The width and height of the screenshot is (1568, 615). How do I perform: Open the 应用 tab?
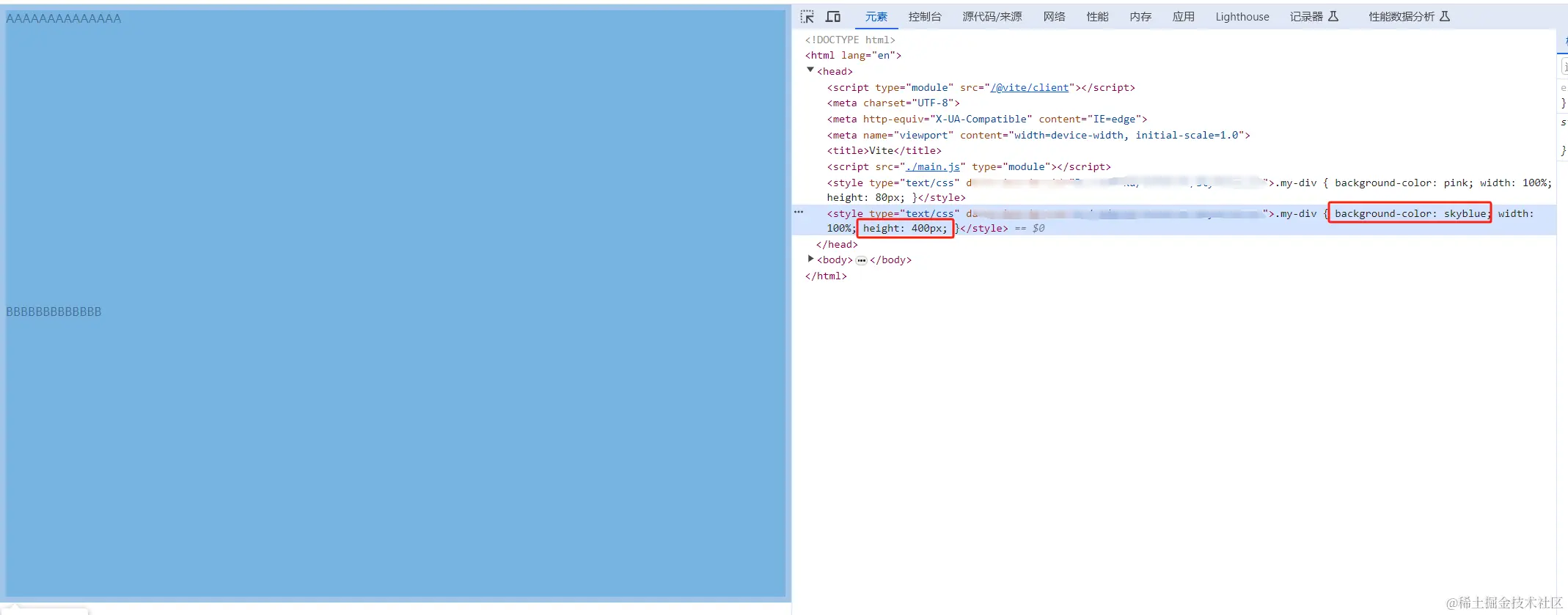pyautogui.click(x=1184, y=17)
